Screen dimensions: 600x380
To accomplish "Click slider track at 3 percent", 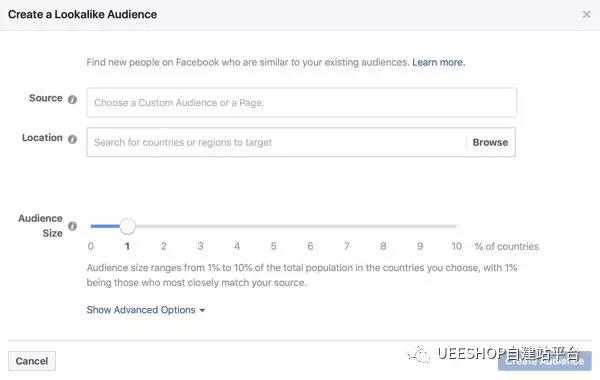I will click(x=201, y=226).
